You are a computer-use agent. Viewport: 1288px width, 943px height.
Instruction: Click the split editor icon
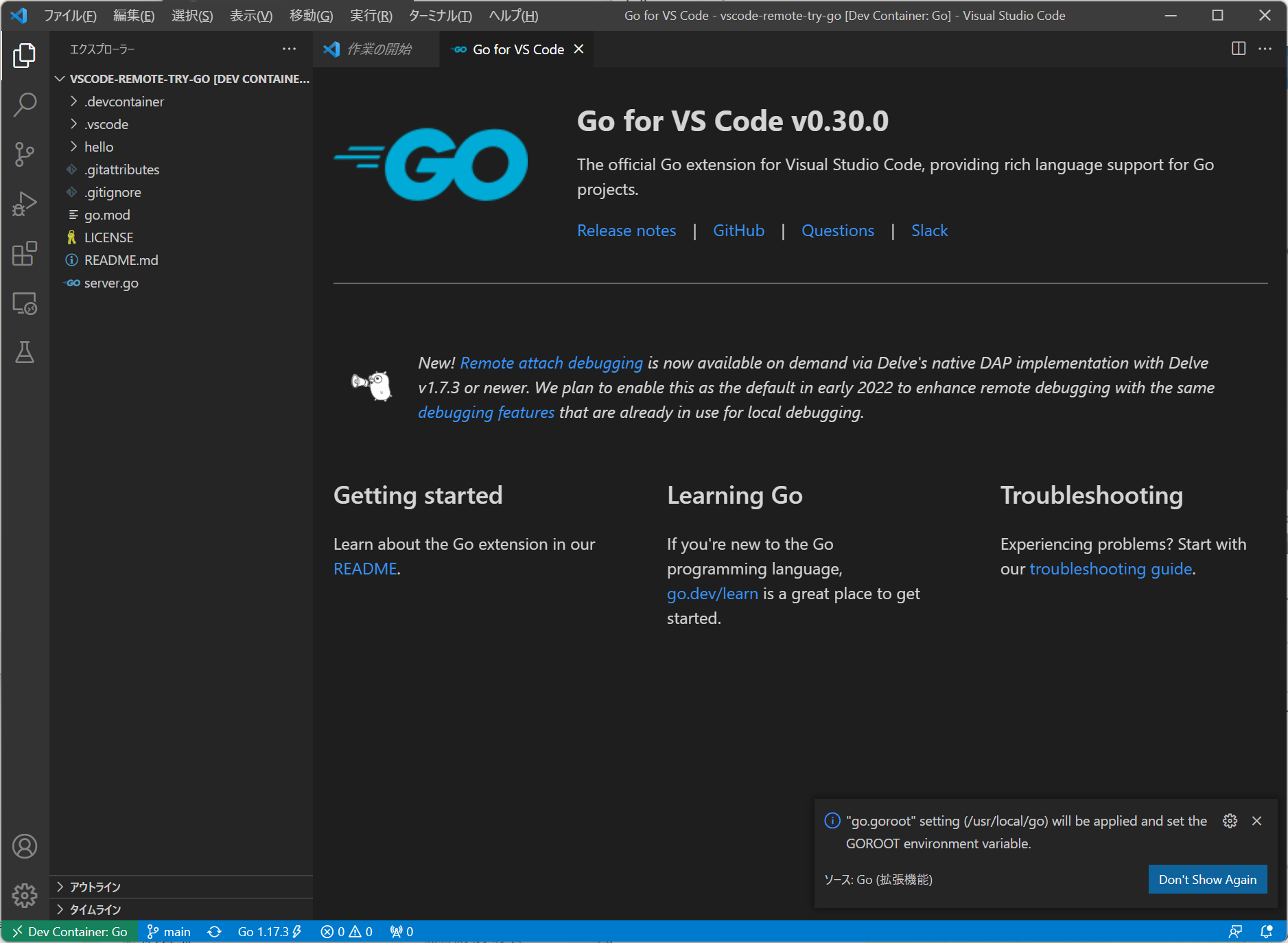tap(1239, 49)
